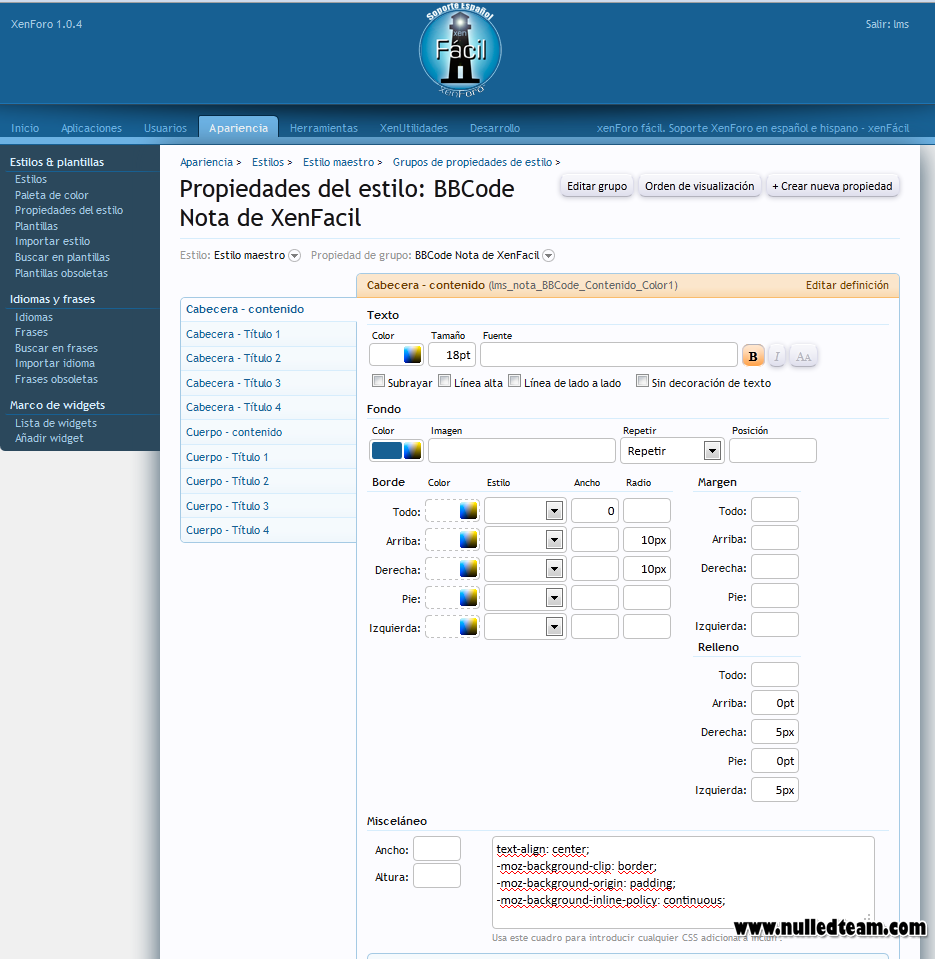Image resolution: width=935 pixels, height=959 pixels.
Task: Log out via Salir: lms link
Action: pyautogui.click(x=887, y=24)
